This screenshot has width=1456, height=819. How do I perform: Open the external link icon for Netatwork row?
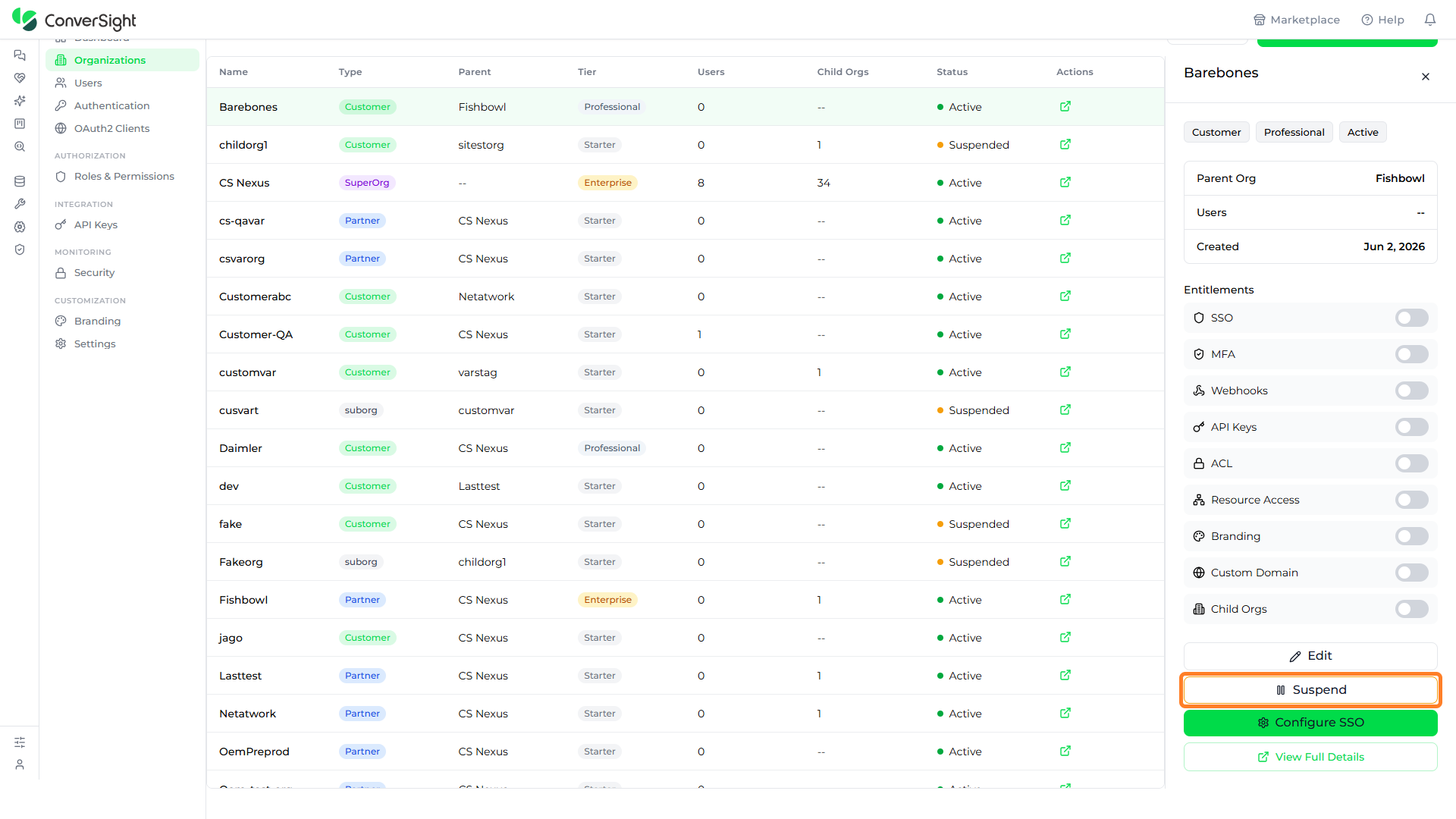tap(1065, 713)
